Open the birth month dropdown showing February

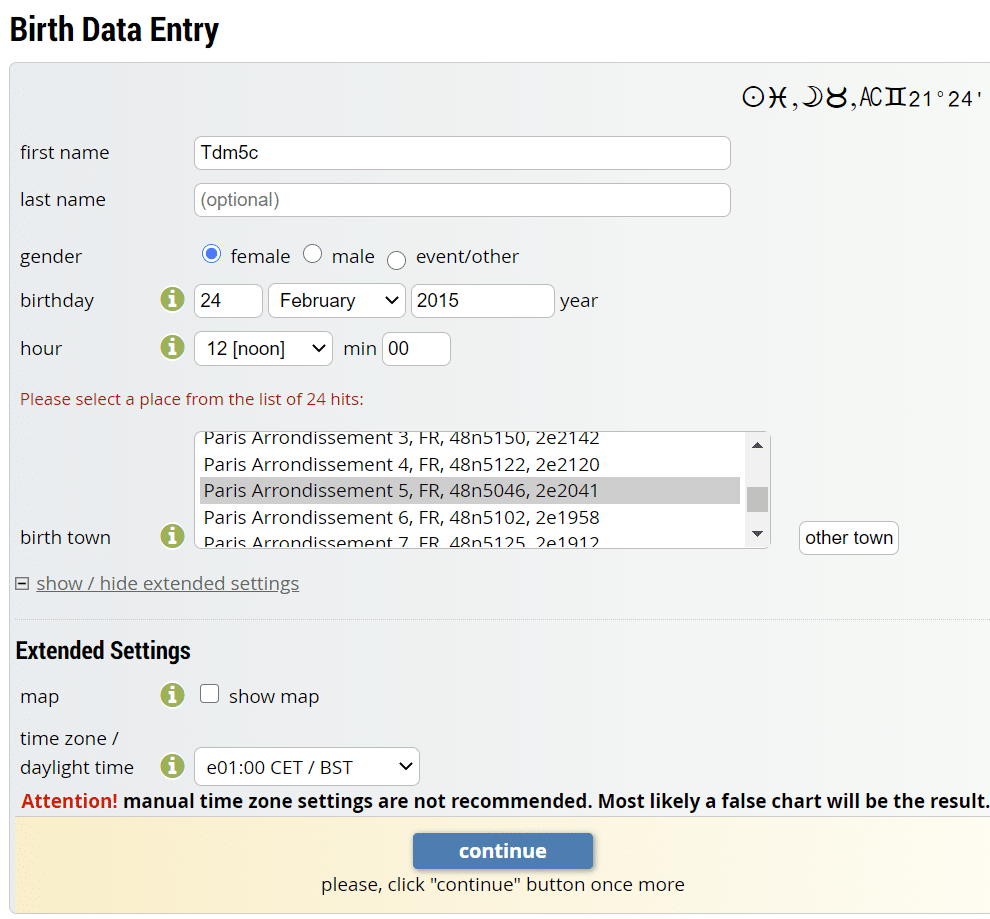pyautogui.click(x=337, y=300)
